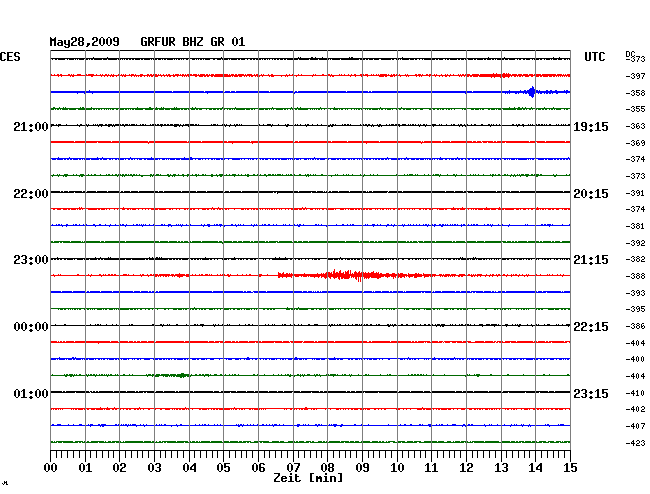Click the blue trace burst near minute 14
The height and width of the screenshot is (494, 650).
pos(532,92)
